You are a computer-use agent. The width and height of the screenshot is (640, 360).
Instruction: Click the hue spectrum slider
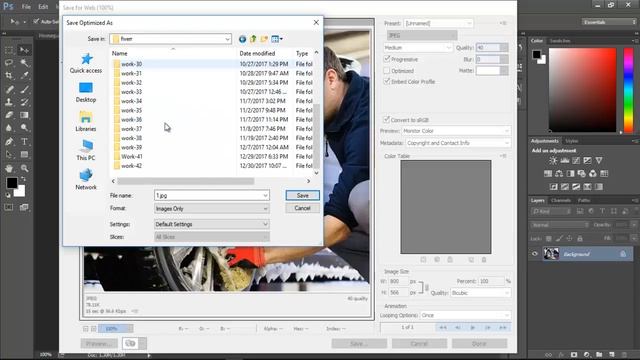pyautogui.click(x=629, y=90)
